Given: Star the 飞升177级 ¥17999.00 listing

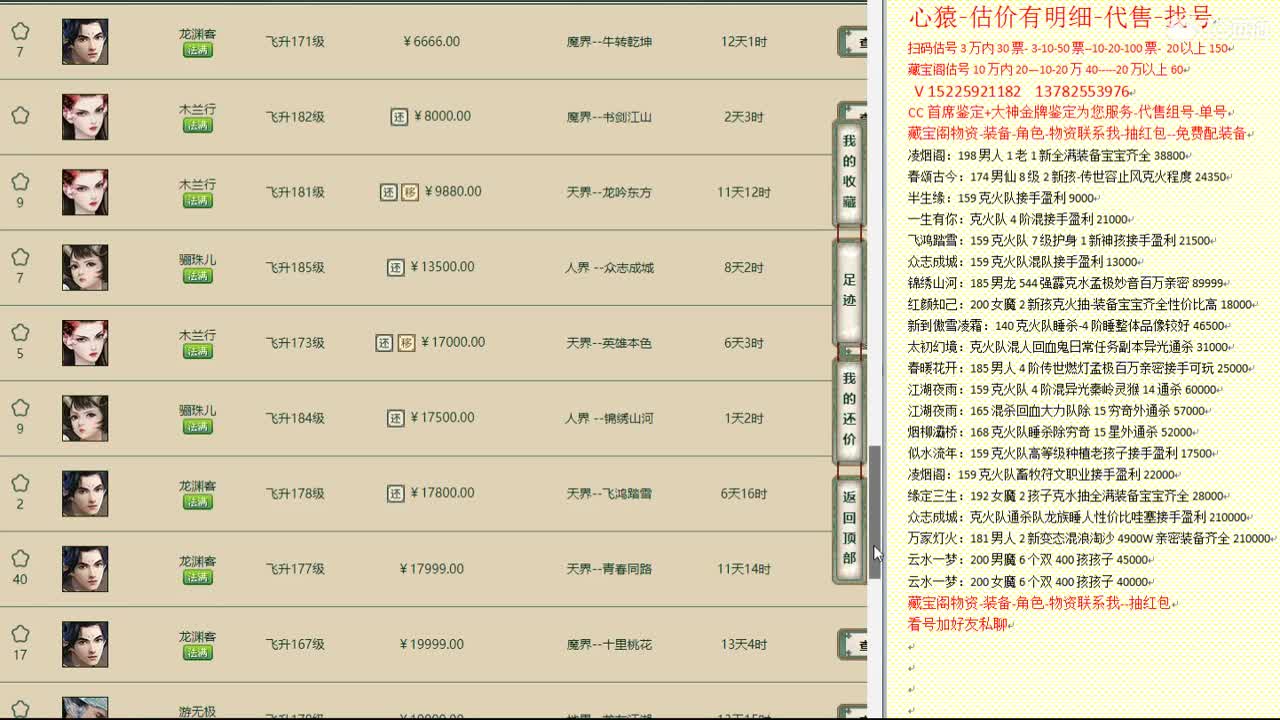Looking at the screenshot, I should [x=20, y=559].
